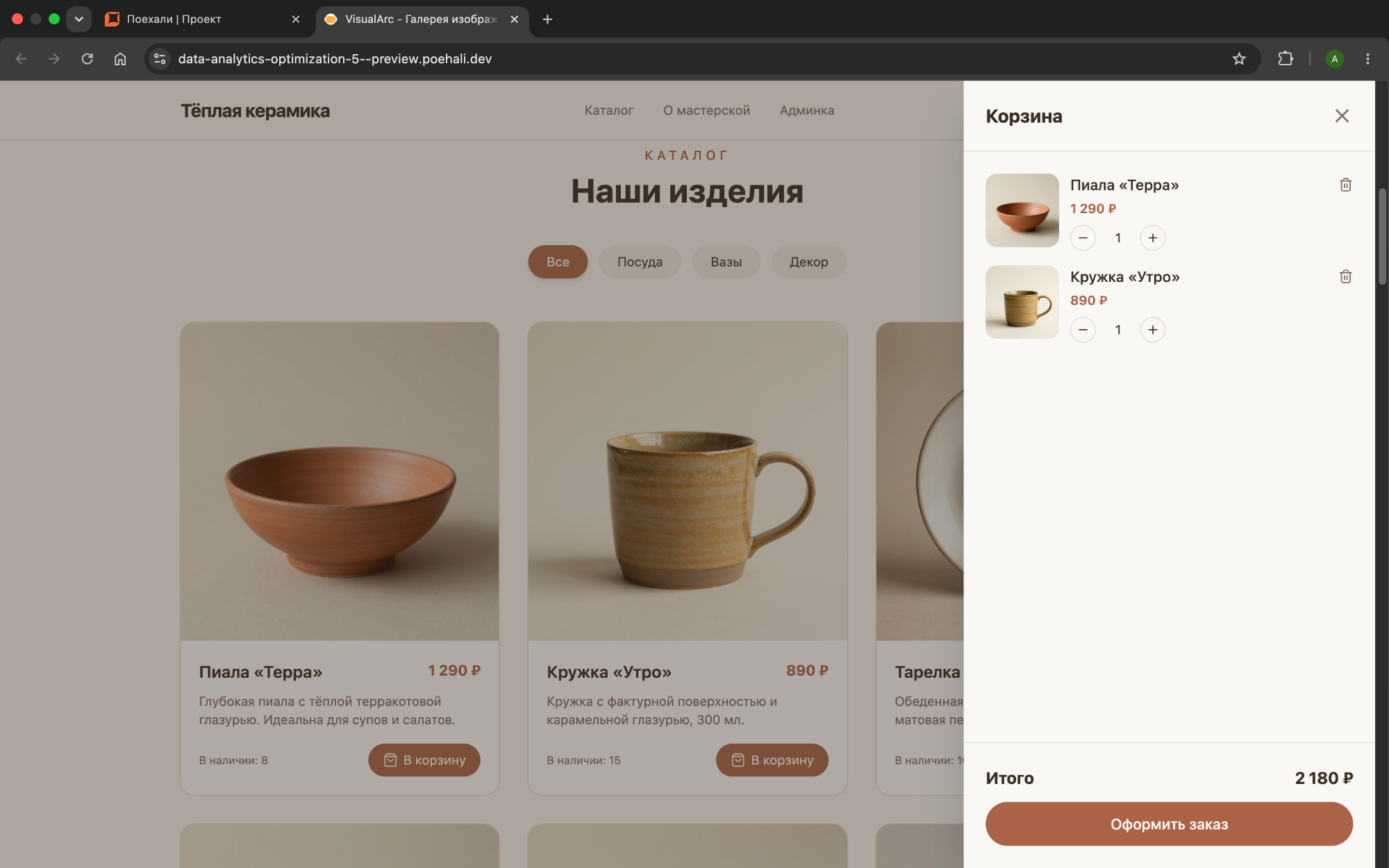Click the Тарелка product card title
The image size is (1389, 868).
[928, 672]
